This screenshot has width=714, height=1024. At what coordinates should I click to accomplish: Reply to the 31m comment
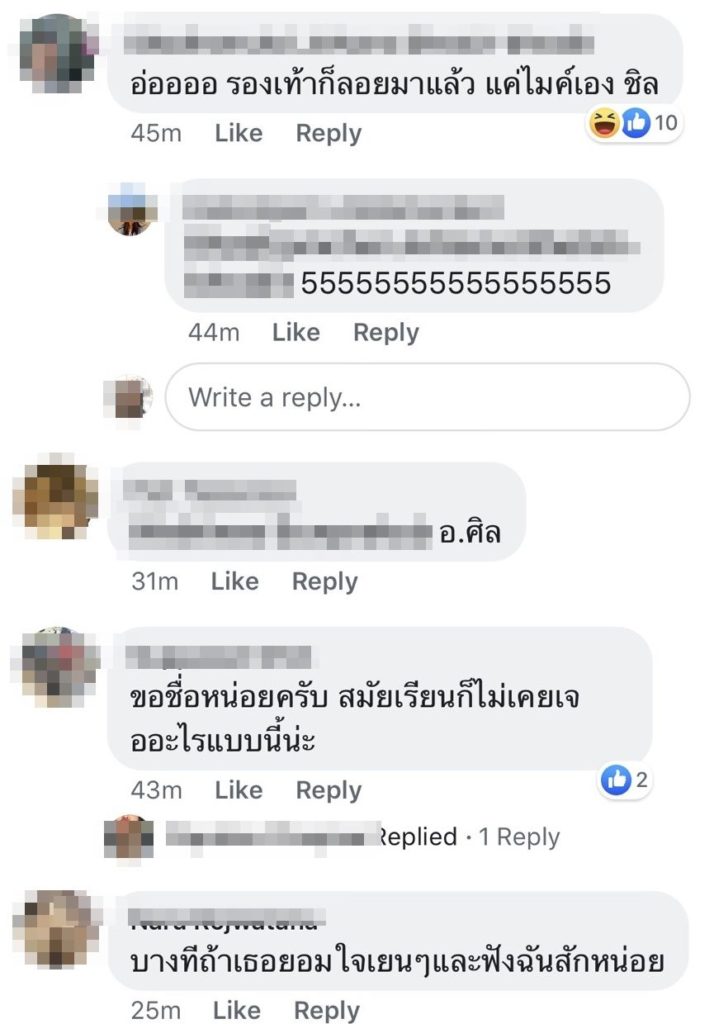[x=325, y=581]
